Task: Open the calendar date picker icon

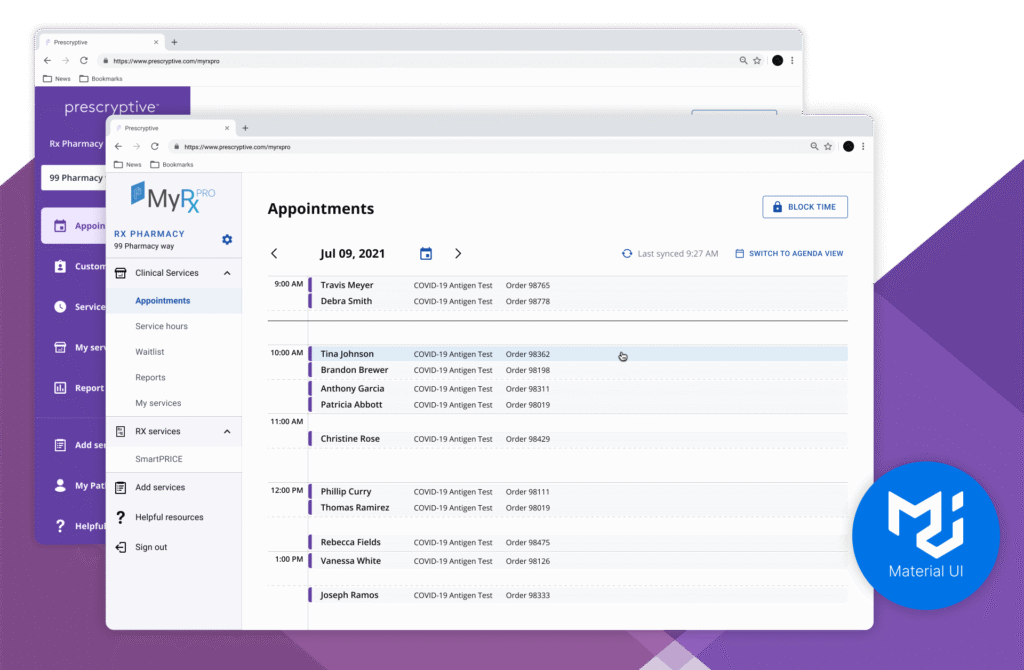Action: click(x=426, y=254)
